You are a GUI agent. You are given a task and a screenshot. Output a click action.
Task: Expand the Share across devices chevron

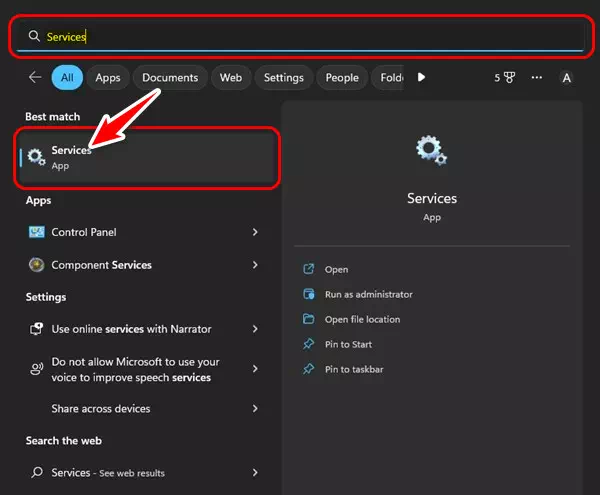click(x=255, y=409)
